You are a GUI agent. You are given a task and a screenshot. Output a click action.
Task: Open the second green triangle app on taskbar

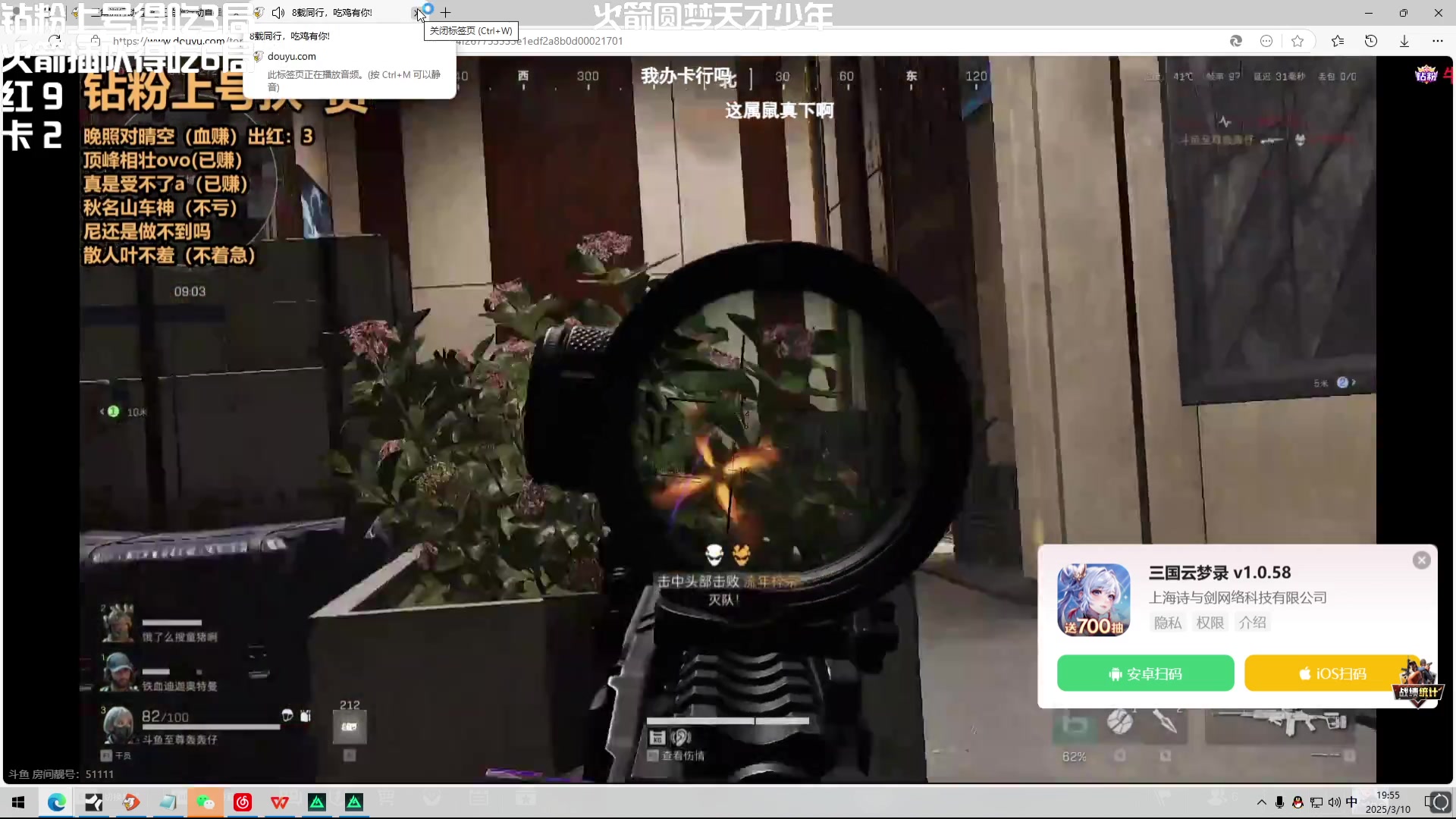click(354, 802)
